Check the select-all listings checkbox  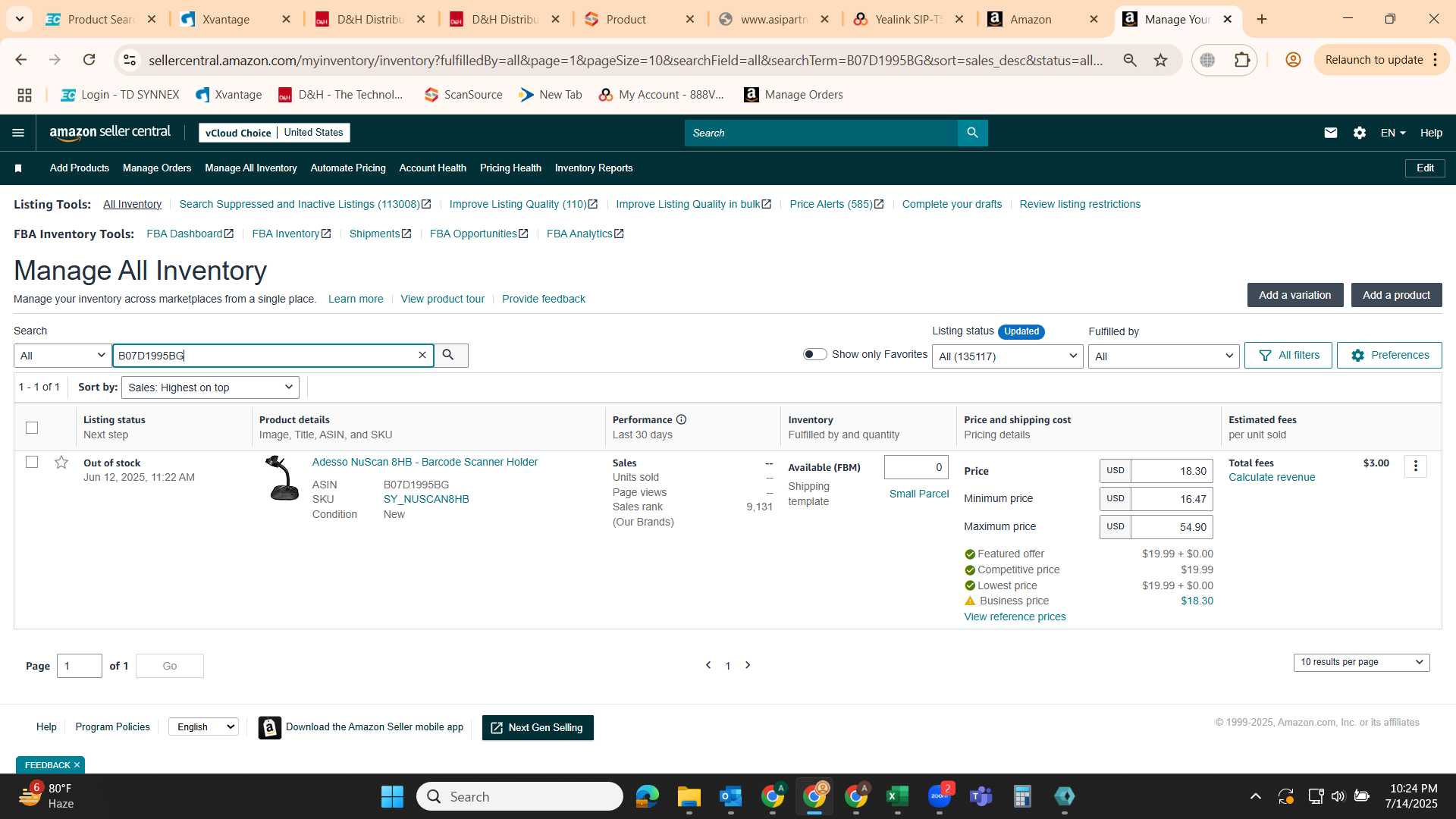coord(32,428)
